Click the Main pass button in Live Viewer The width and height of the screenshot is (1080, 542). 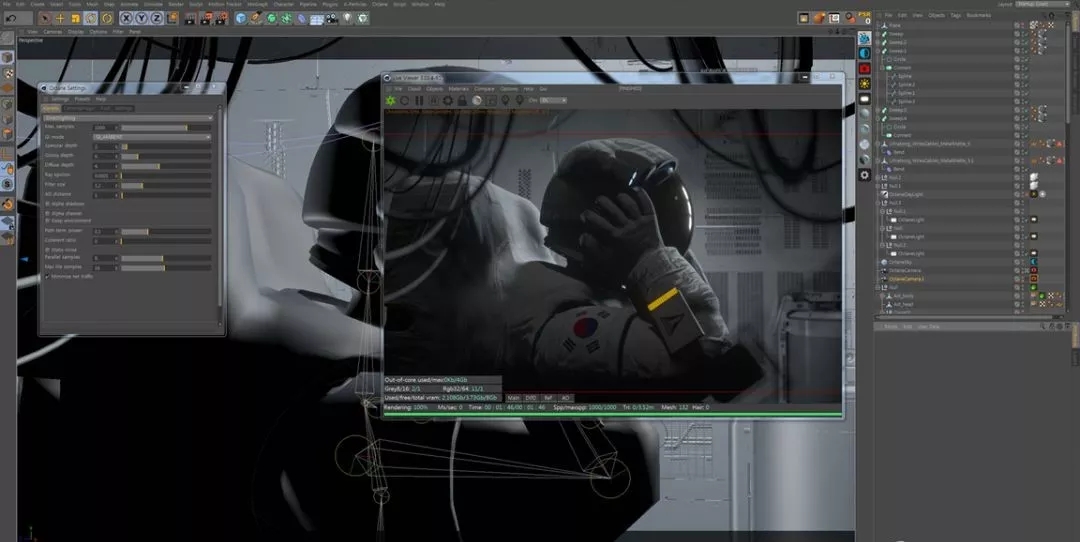(514, 398)
